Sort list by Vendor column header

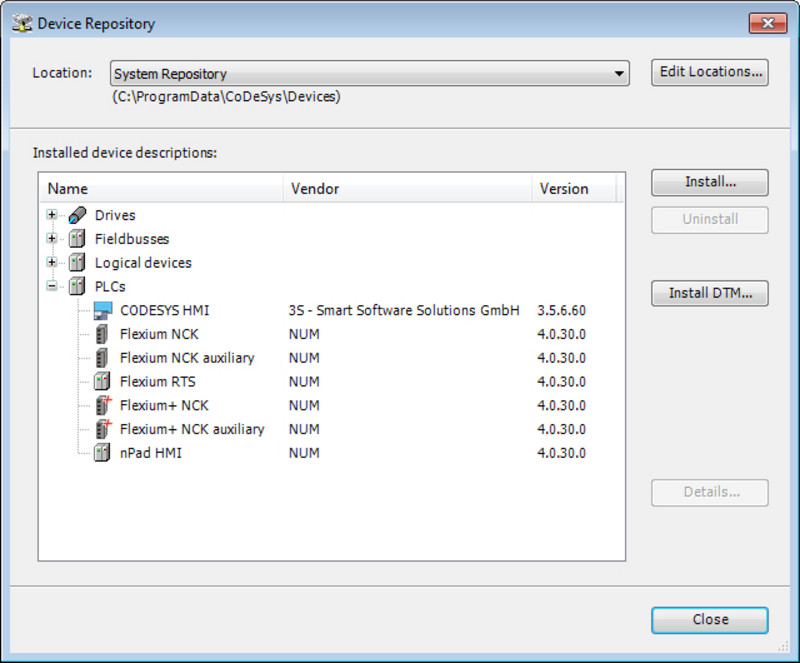pos(405,188)
